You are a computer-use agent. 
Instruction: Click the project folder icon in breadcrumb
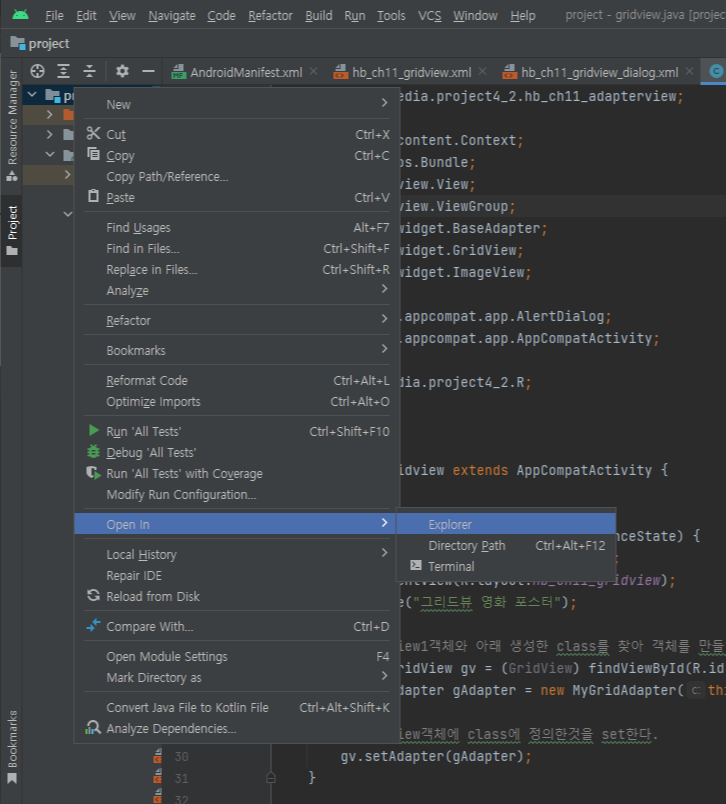click(18, 43)
